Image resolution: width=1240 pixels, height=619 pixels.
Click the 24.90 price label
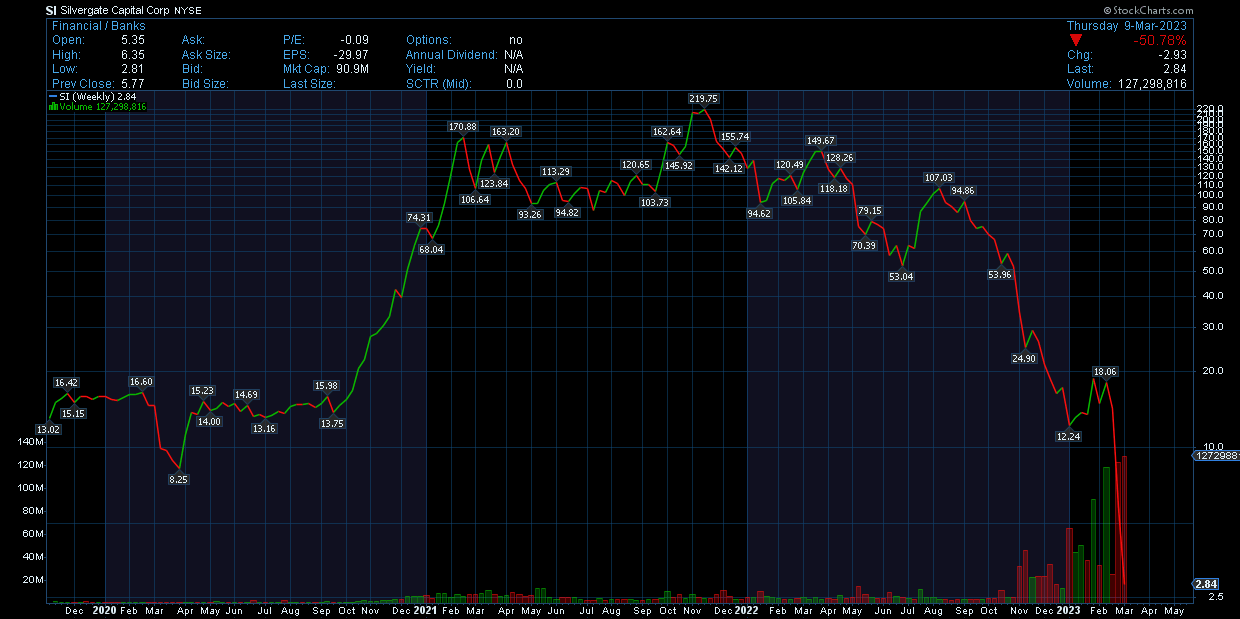coord(1024,358)
